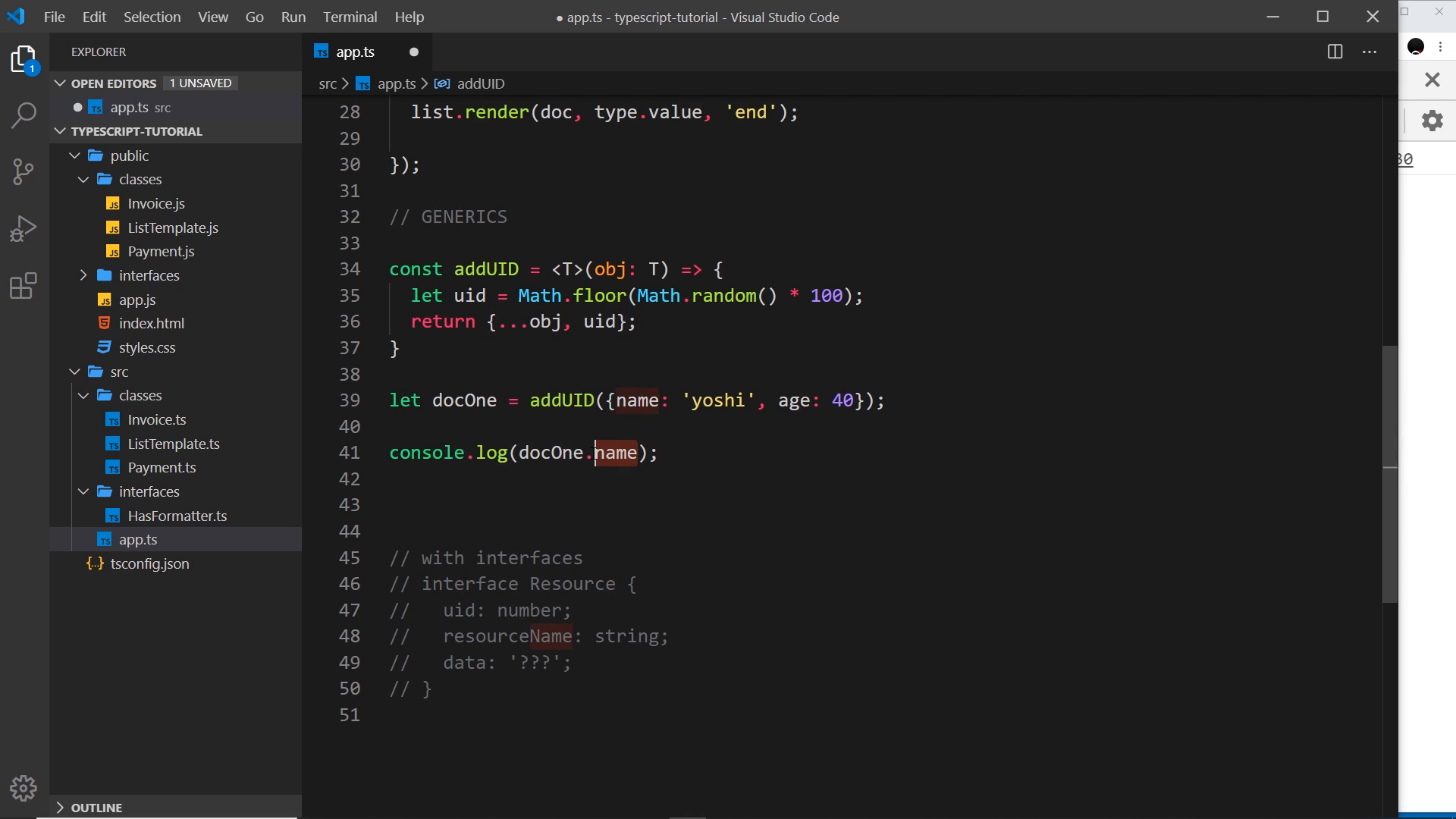The width and height of the screenshot is (1456, 819).
Task: Open app.js in public folder
Action: point(137,300)
